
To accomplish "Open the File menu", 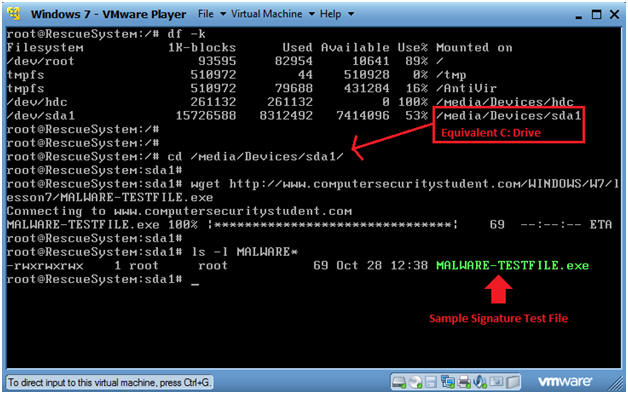I will pyautogui.click(x=211, y=14).
